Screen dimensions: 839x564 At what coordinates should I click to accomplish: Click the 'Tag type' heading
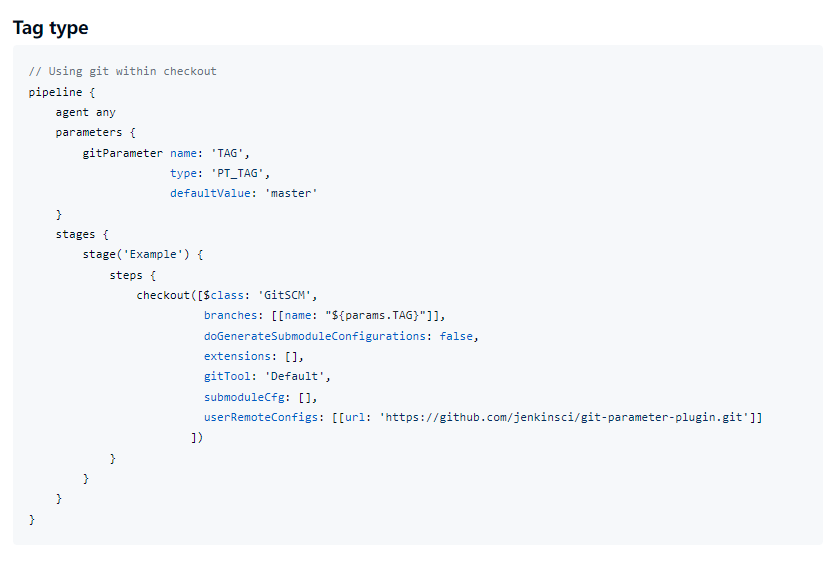(50, 28)
